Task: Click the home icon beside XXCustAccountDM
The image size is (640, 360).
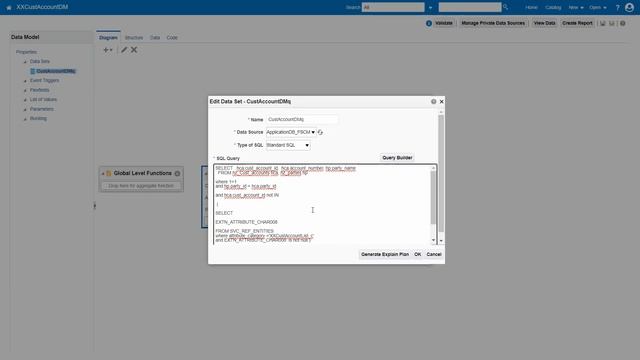Action: point(9,7)
